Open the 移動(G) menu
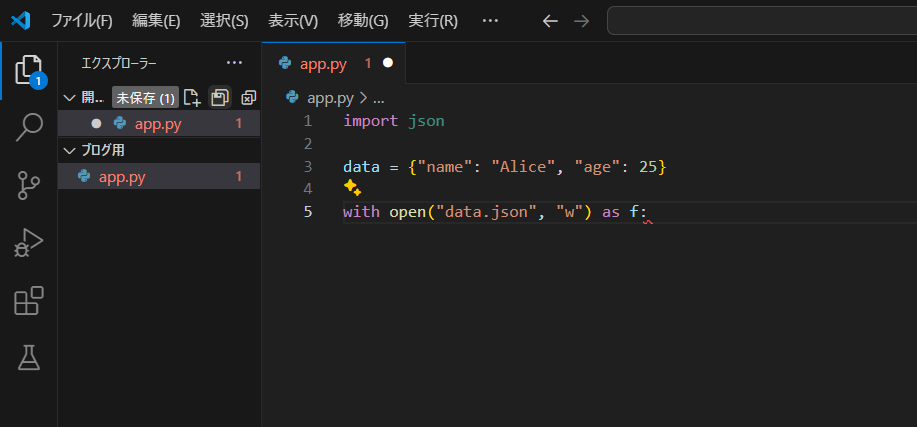Viewport: 917px width, 427px height. pyautogui.click(x=363, y=22)
